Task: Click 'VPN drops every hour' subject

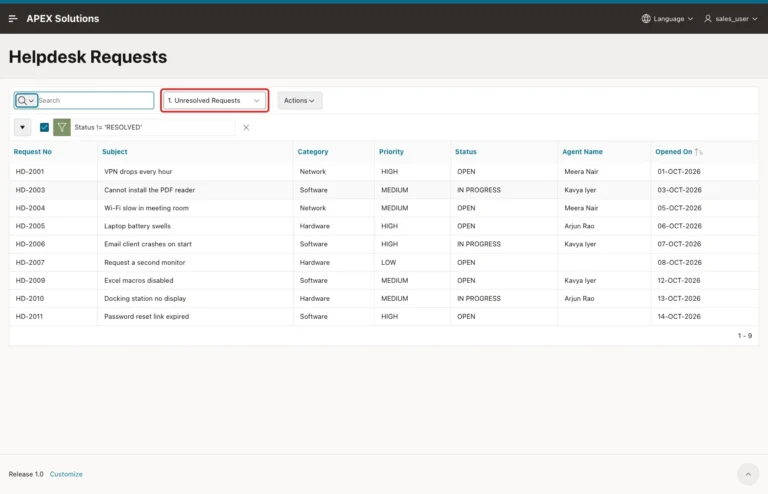Action: [138, 171]
